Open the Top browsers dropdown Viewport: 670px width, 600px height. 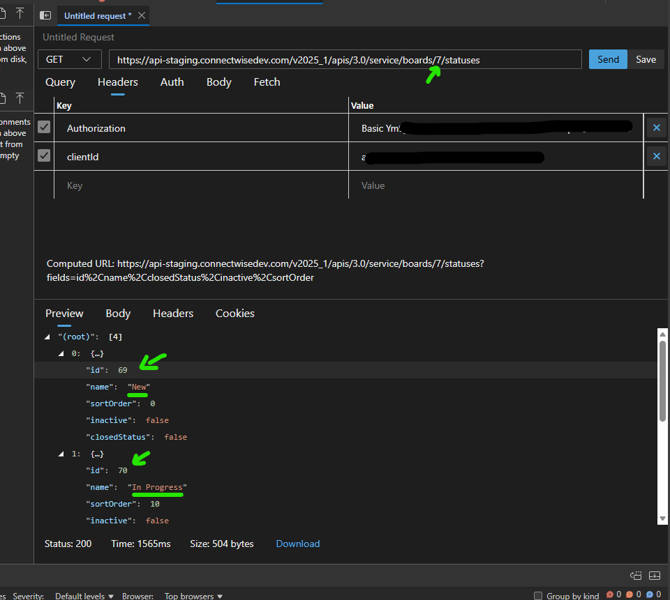point(194,596)
